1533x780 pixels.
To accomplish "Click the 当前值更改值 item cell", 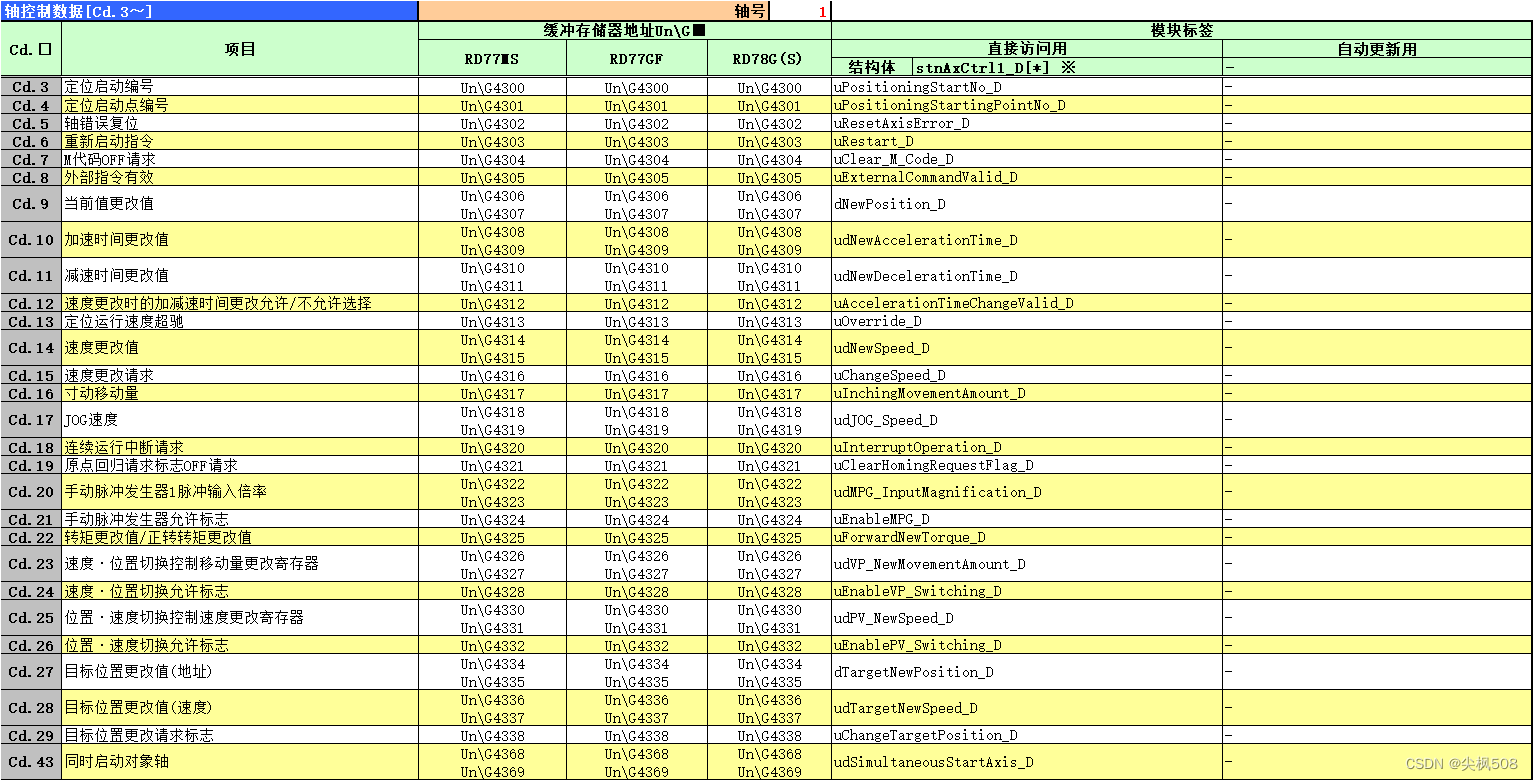I will point(240,204).
